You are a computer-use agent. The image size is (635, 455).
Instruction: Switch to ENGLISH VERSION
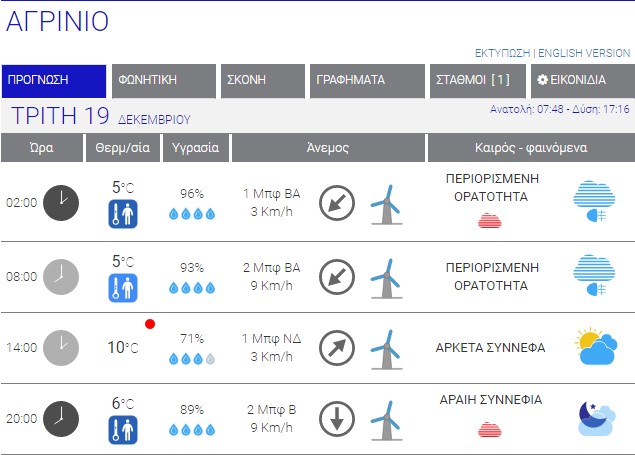coord(586,53)
